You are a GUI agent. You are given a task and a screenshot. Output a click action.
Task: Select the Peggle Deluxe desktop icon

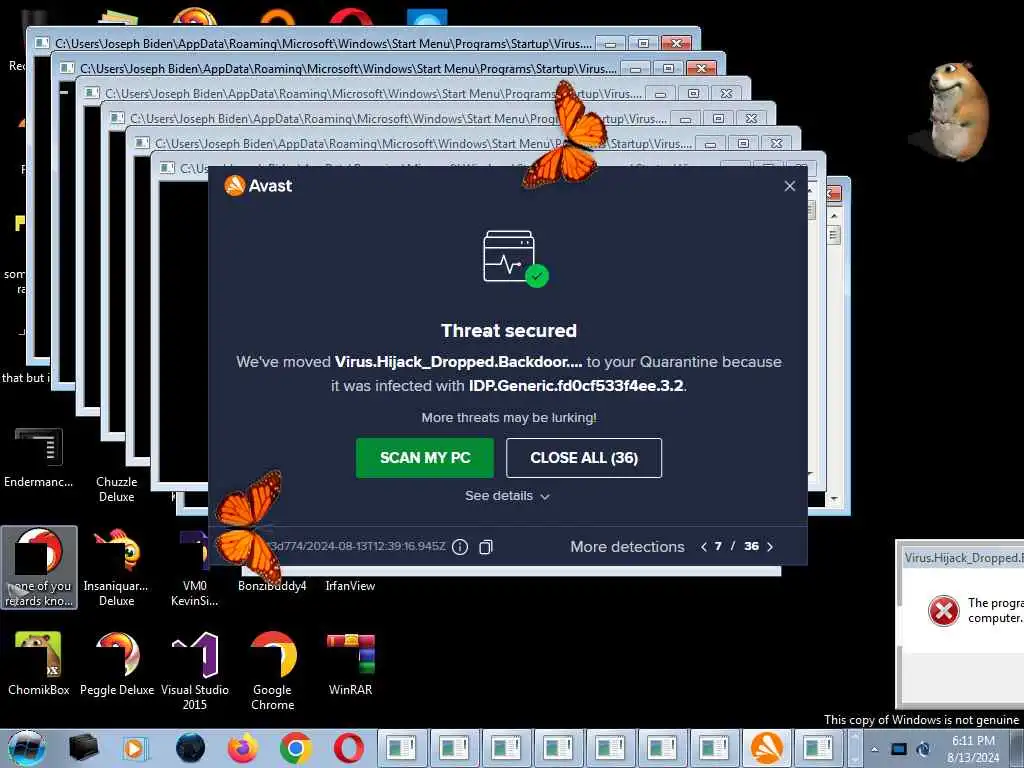(x=116, y=664)
